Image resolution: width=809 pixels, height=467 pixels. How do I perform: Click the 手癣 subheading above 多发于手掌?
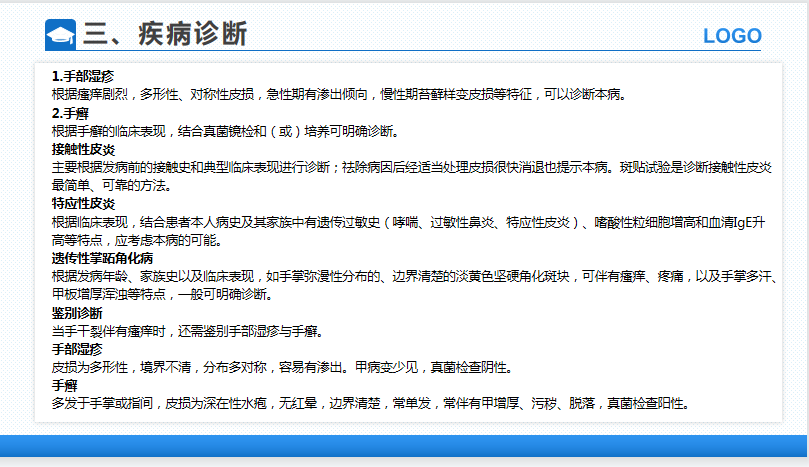(x=64, y=385)
